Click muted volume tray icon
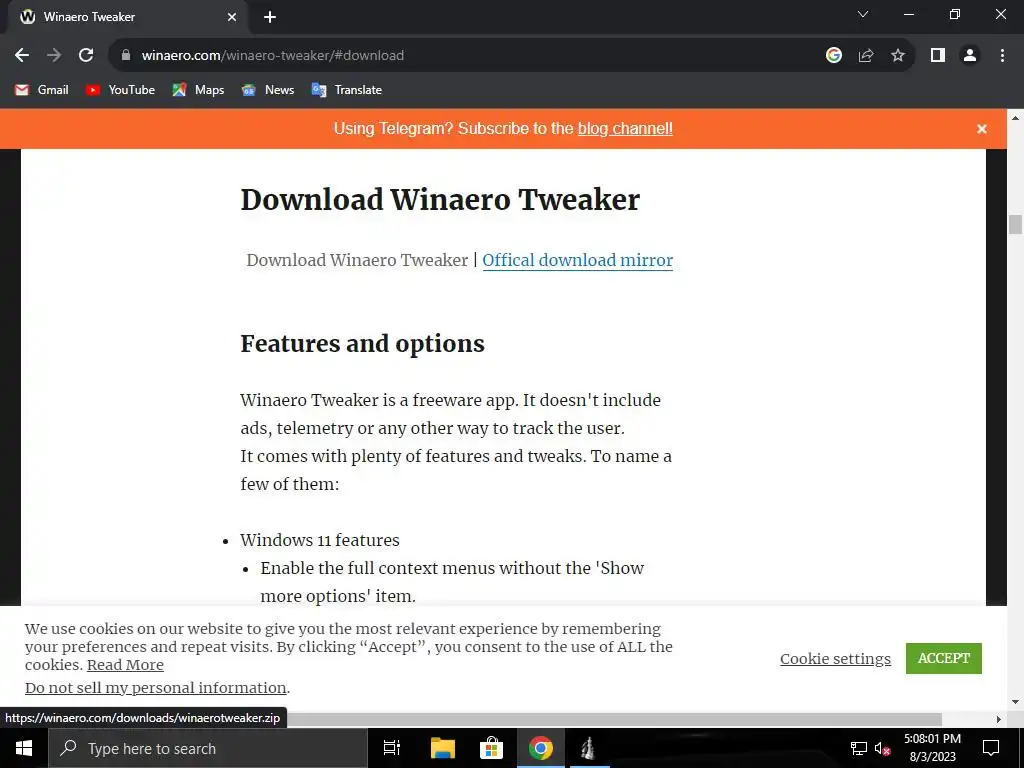Screen dimensions: 1024x768 [x=882, y=748]
